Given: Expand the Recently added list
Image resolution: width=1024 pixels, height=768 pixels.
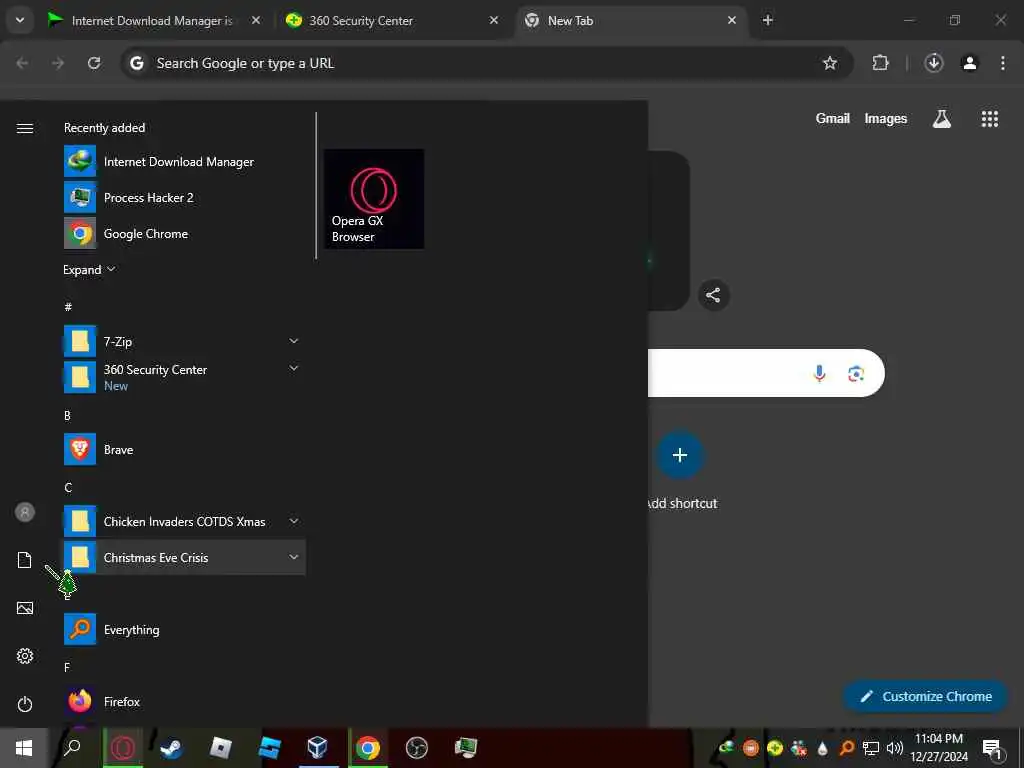Looking at the screenshot, I should pos(89,270).
